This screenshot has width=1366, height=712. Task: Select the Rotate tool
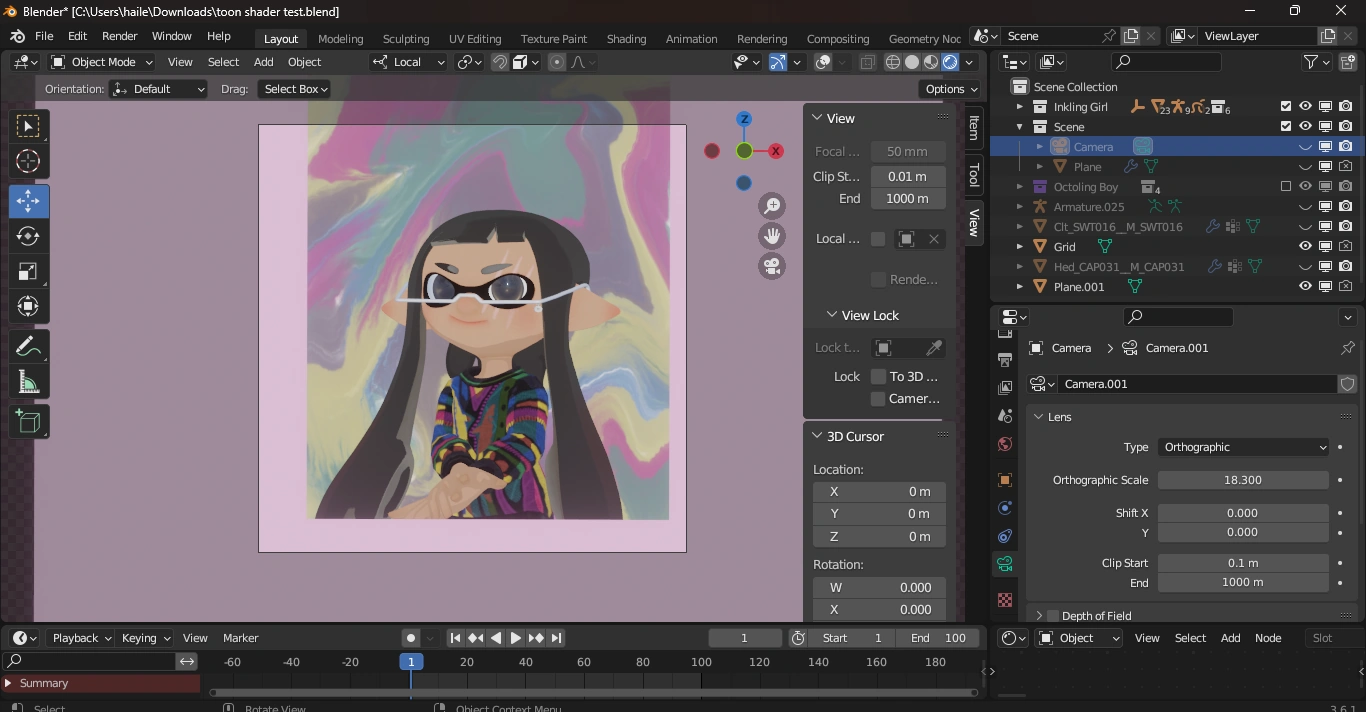click(28, 236)
